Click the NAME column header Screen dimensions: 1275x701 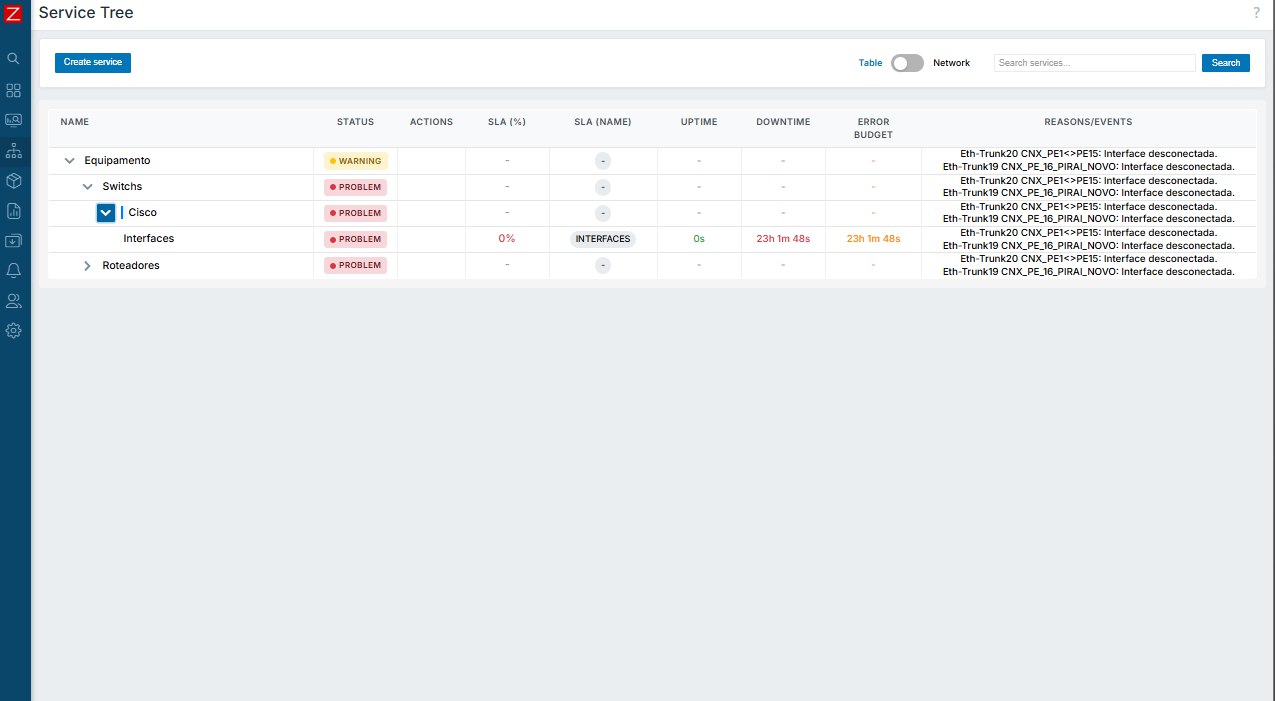click(75, 122)
